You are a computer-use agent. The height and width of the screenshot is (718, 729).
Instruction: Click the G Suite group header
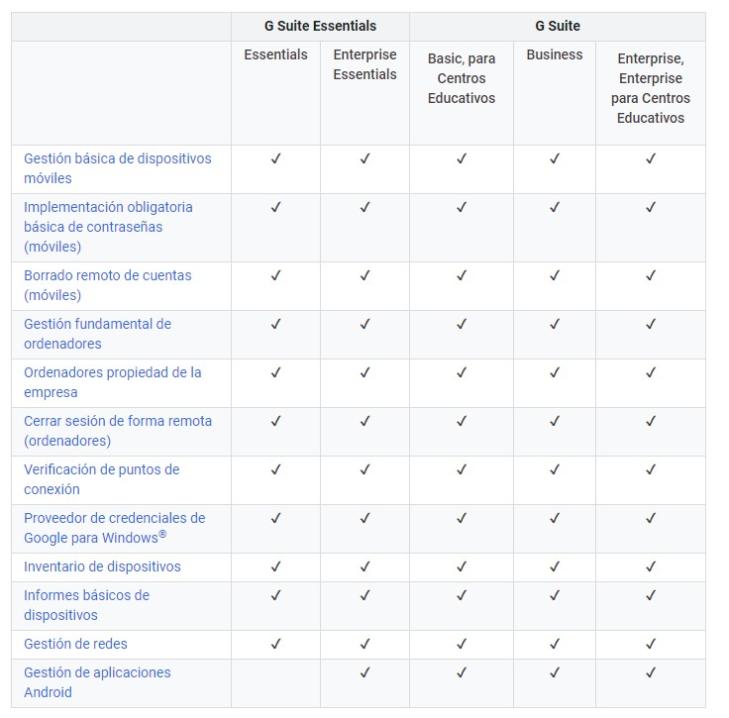(557, 26)
